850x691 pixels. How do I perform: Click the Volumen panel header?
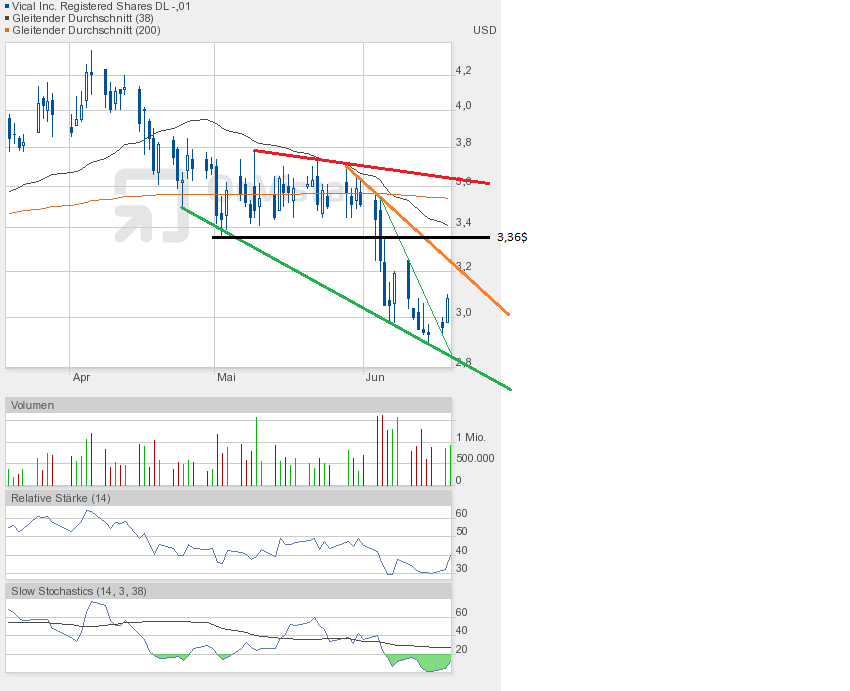click(32, 405)
